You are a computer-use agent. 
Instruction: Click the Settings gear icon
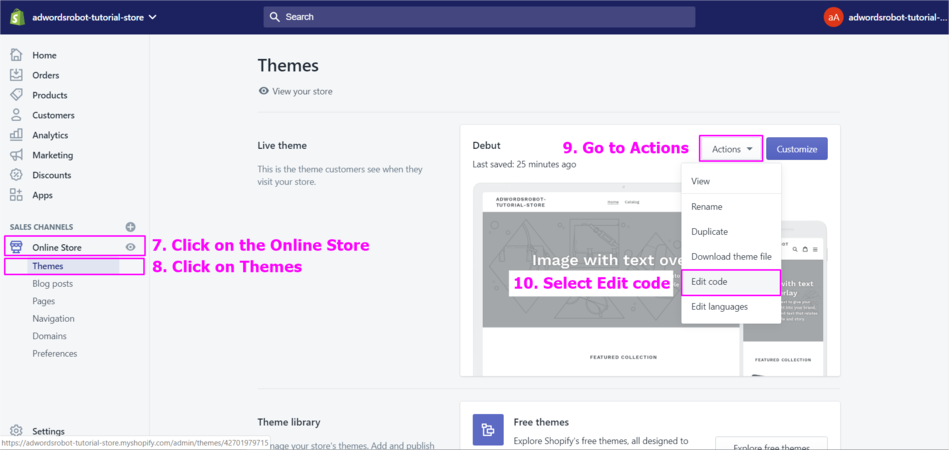point(16,432)
